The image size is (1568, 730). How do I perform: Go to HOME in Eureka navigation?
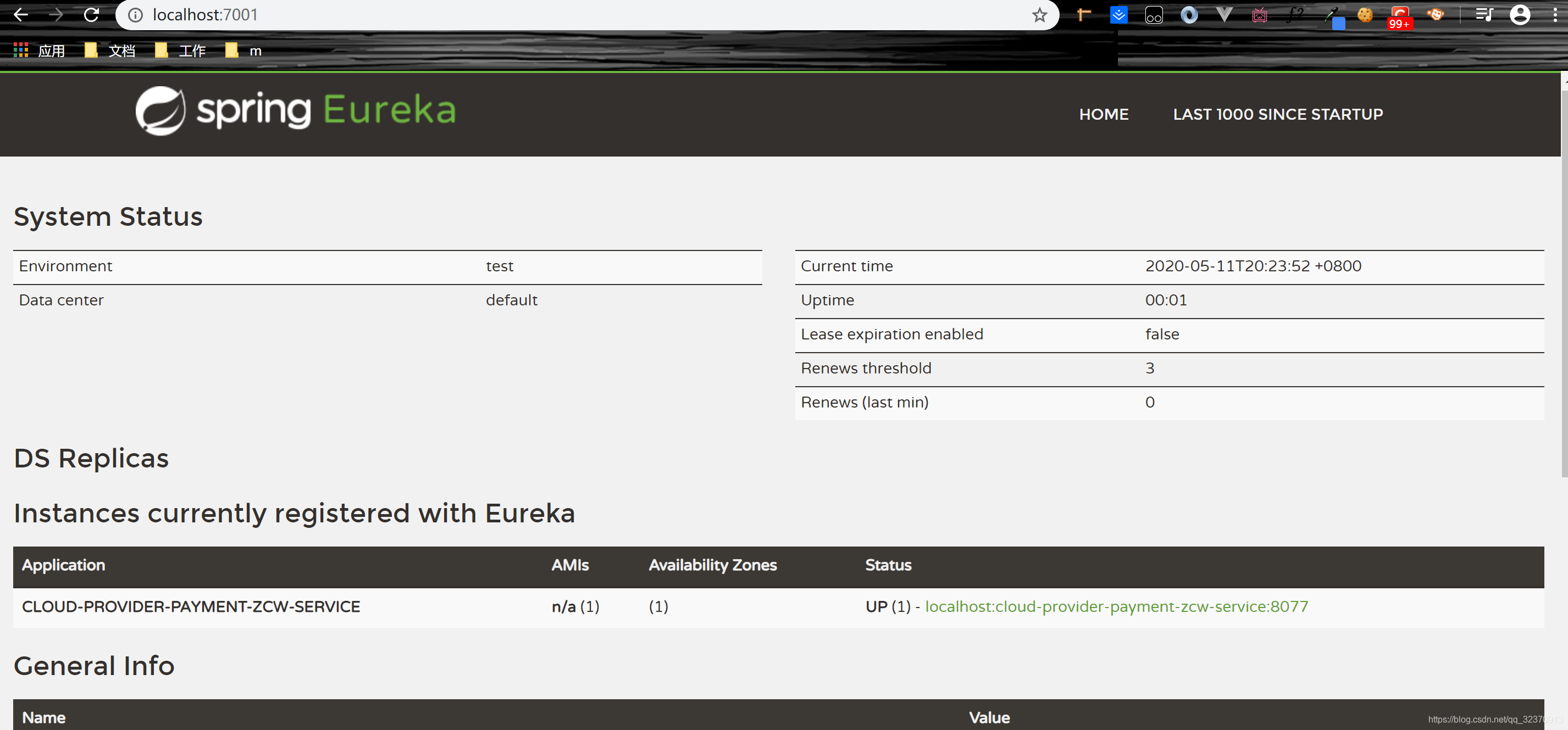pyautogui.click(x=1104, y=114)
